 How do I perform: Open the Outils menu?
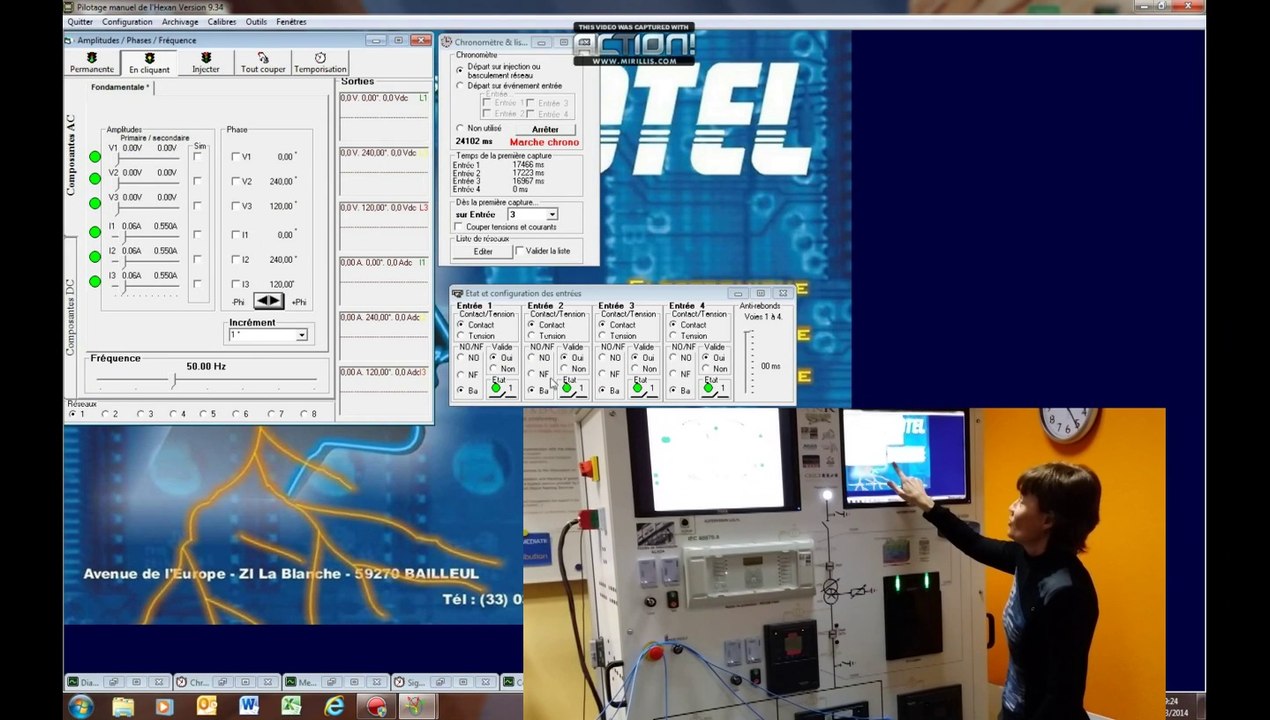[256, 21]
